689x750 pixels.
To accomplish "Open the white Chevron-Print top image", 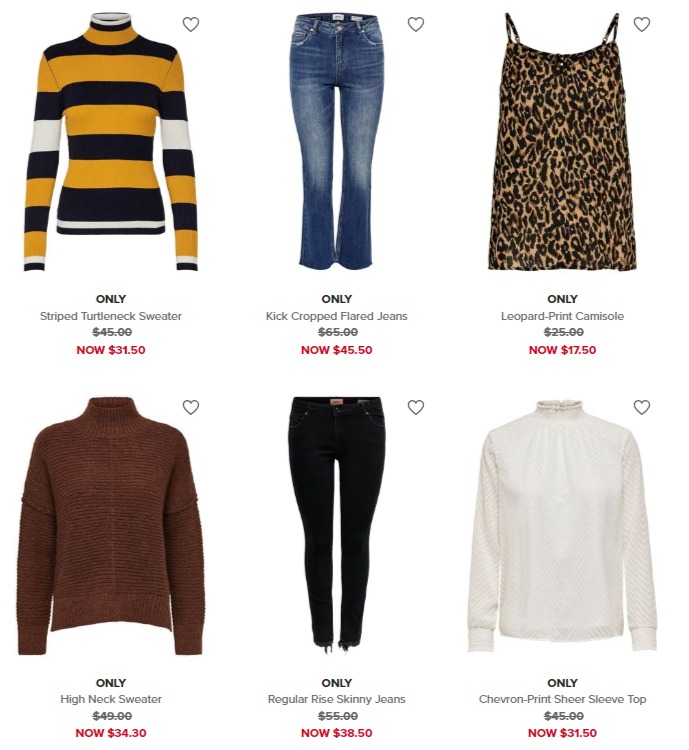I will click(563, 526).
